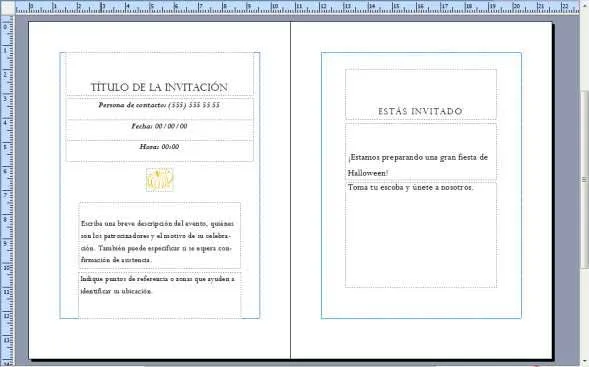The image size is (589, 367).
Task: Click the 'Fecha: 00/00/00' text
Action: point(159,126)
